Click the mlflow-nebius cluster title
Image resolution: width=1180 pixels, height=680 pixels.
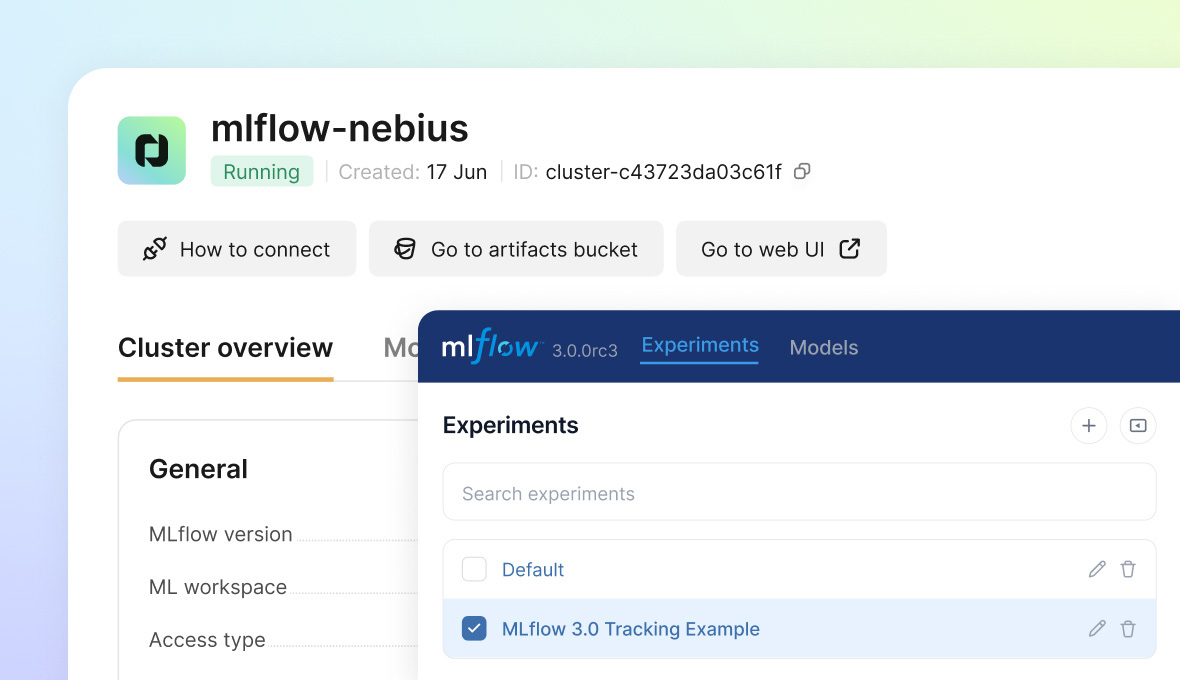[x=339, y=128]
